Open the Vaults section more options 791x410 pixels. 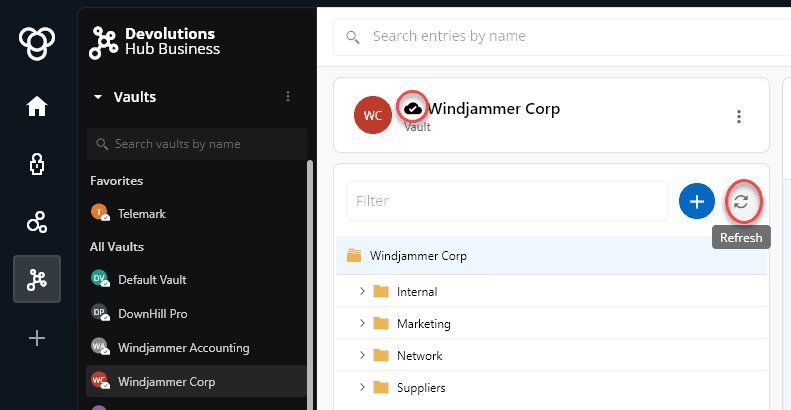[288, 97]
